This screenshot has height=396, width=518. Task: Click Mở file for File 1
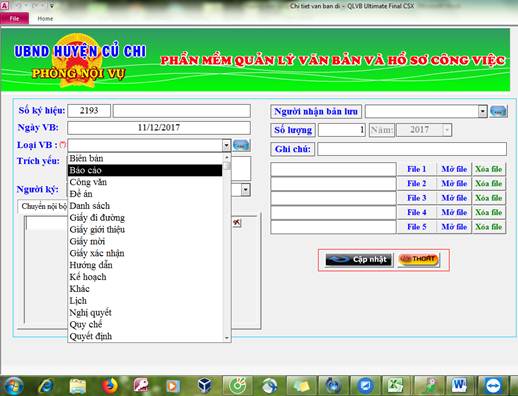point(454,169)
